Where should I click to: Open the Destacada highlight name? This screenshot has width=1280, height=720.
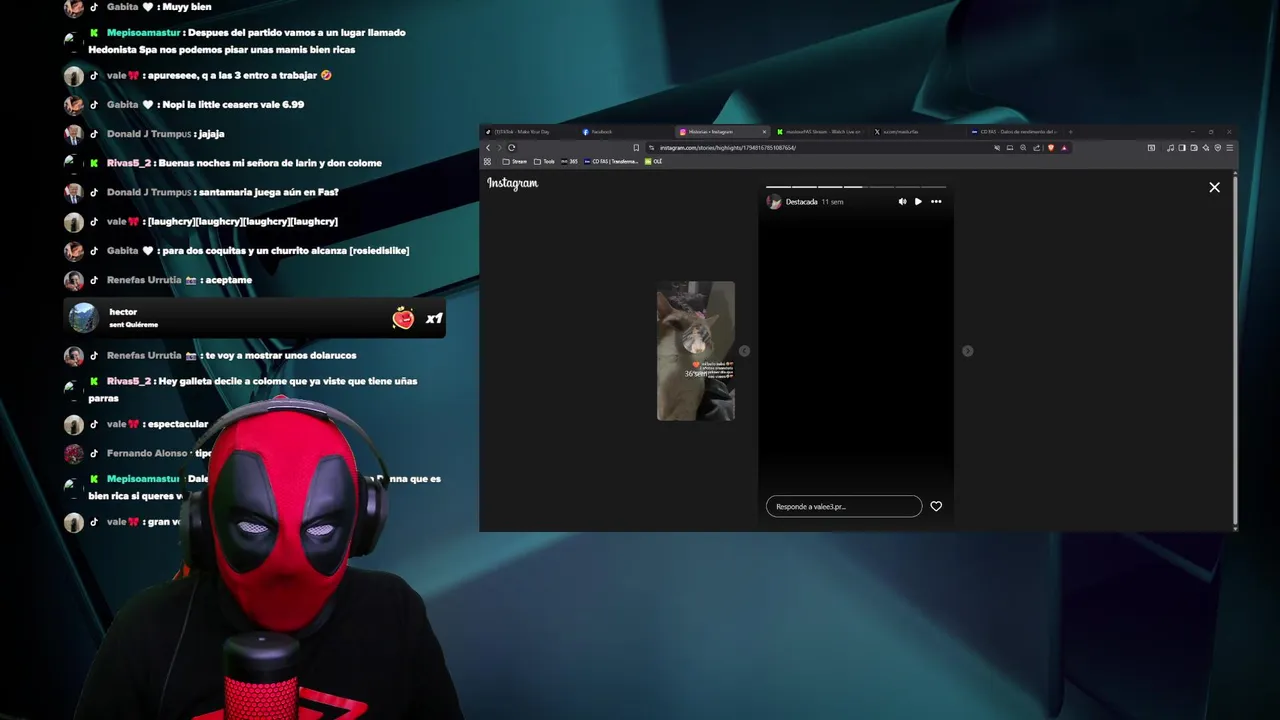(801, 202)
